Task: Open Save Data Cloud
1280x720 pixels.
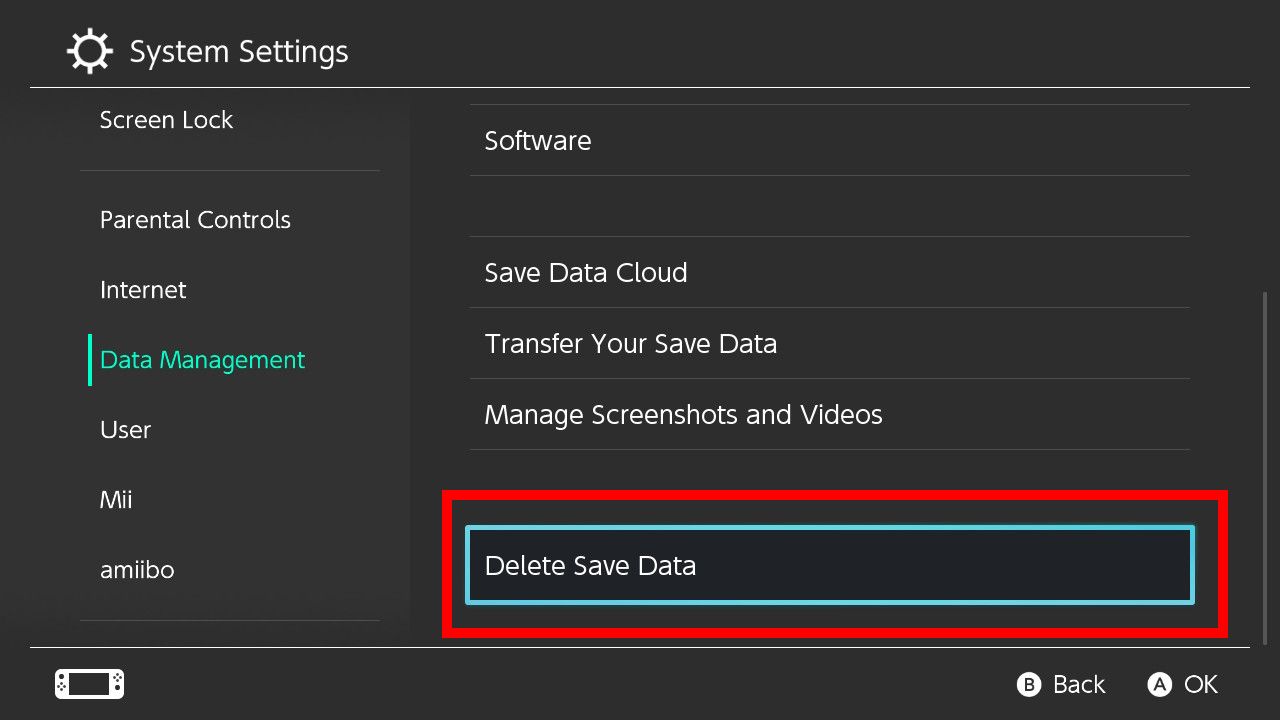Action: (586, 273)
